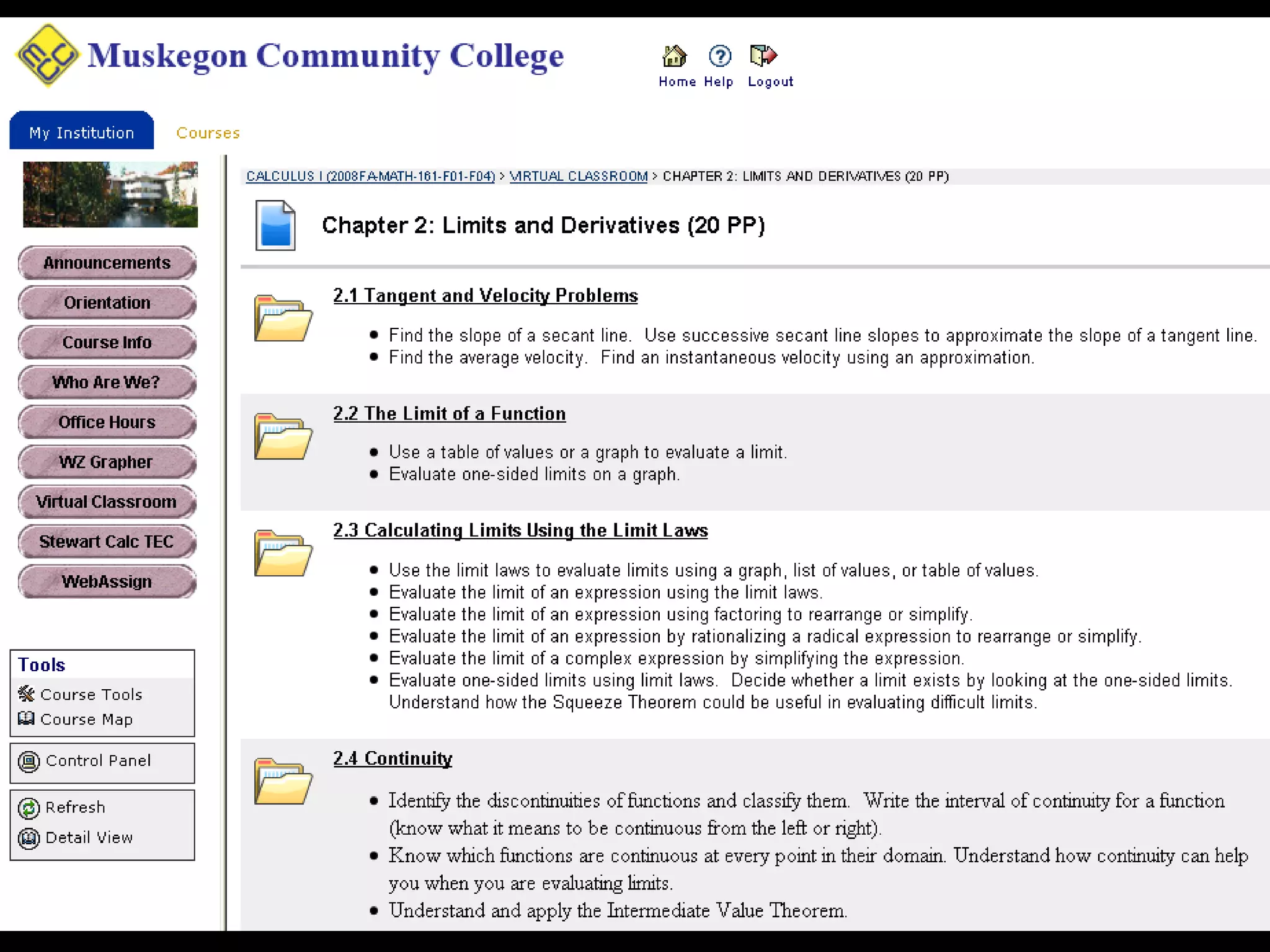Switch to the Courses tab

[x=208, y=133]
